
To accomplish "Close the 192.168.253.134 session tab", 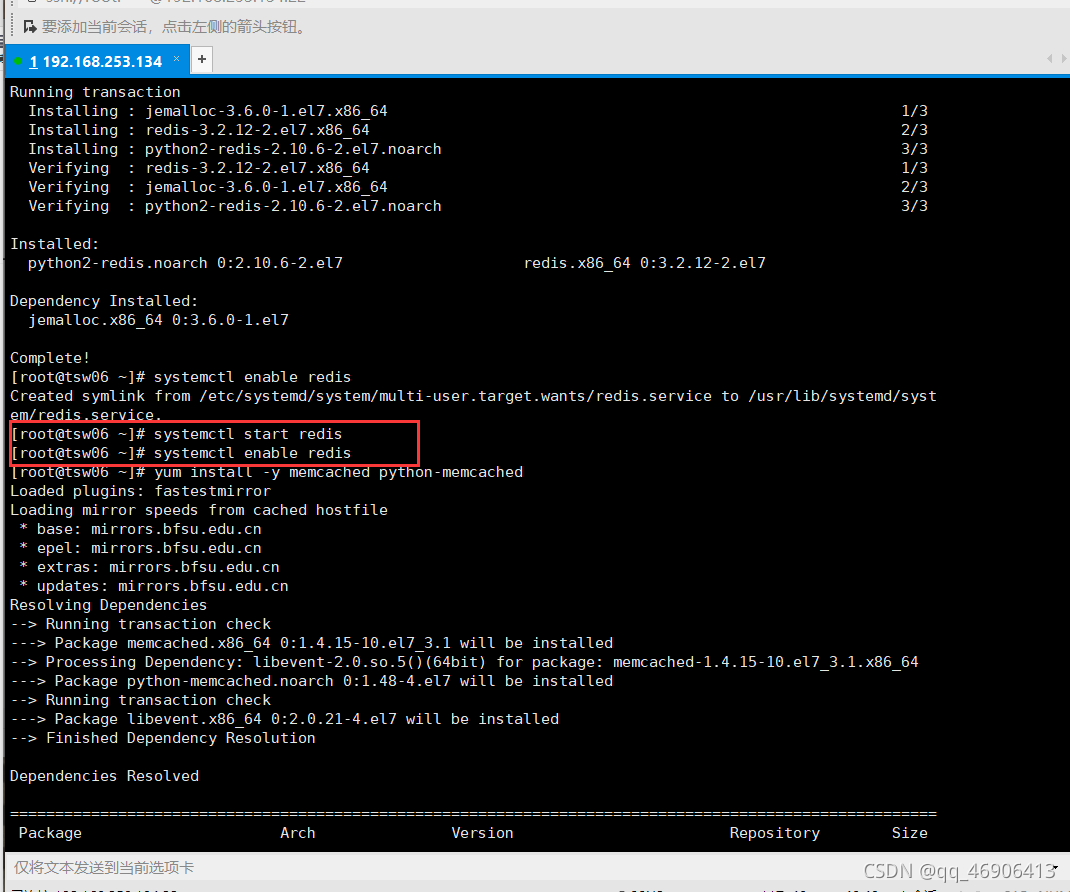I will point(177,59).
